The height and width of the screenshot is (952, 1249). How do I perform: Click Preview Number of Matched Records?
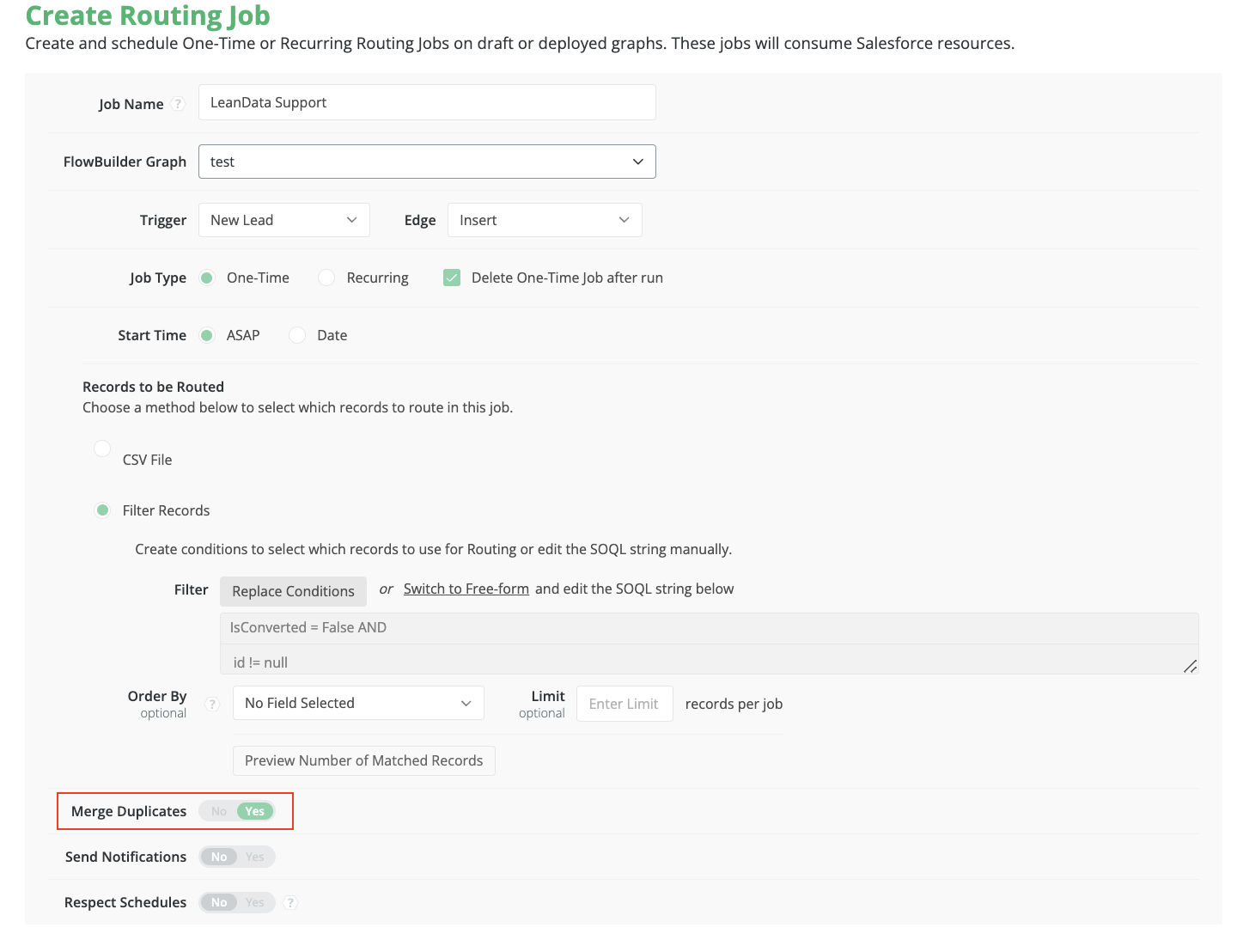click(363, 760)
